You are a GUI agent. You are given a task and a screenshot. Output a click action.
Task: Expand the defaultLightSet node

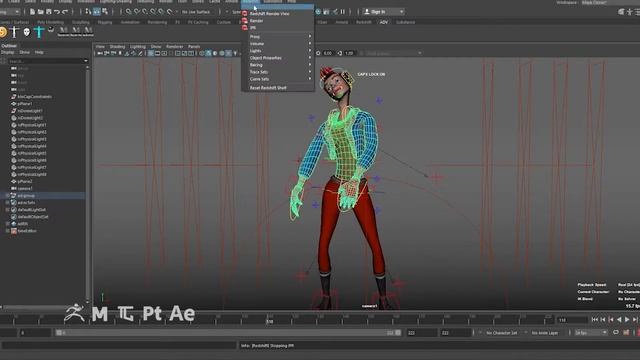point(7,210)
